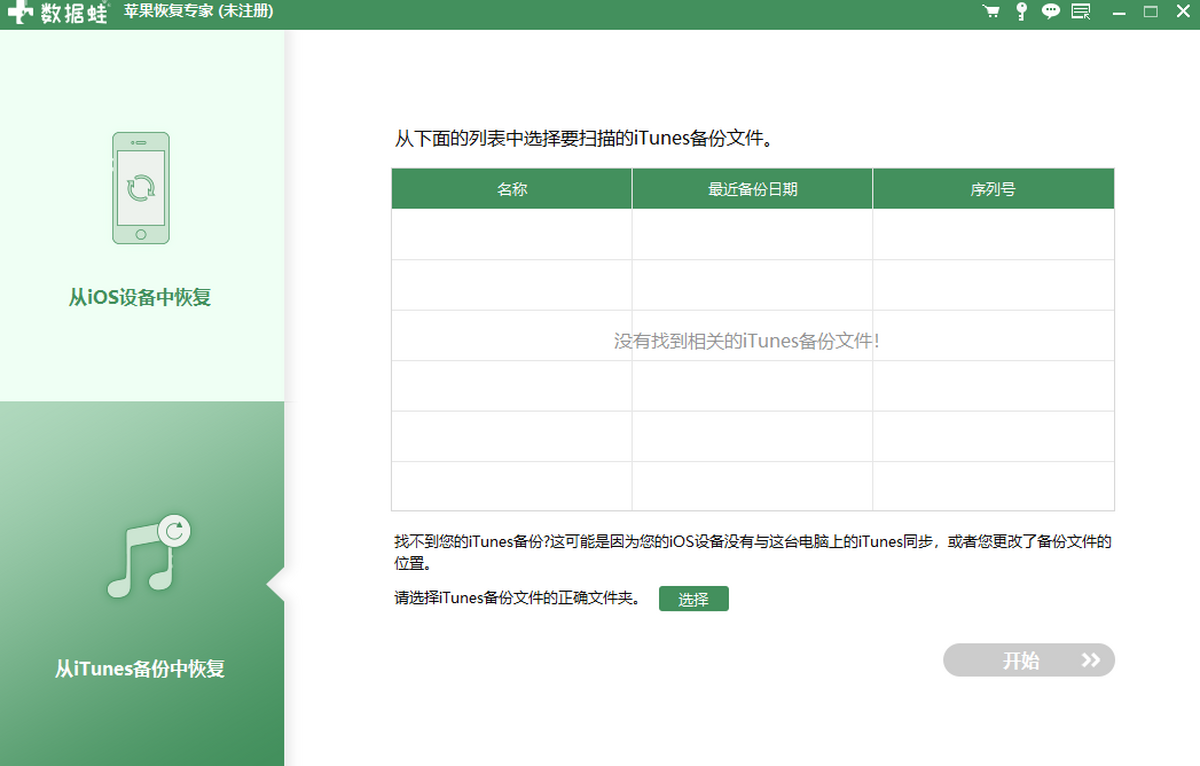Close the 苹果恢复专家 window

click(x=1180, y=12)
